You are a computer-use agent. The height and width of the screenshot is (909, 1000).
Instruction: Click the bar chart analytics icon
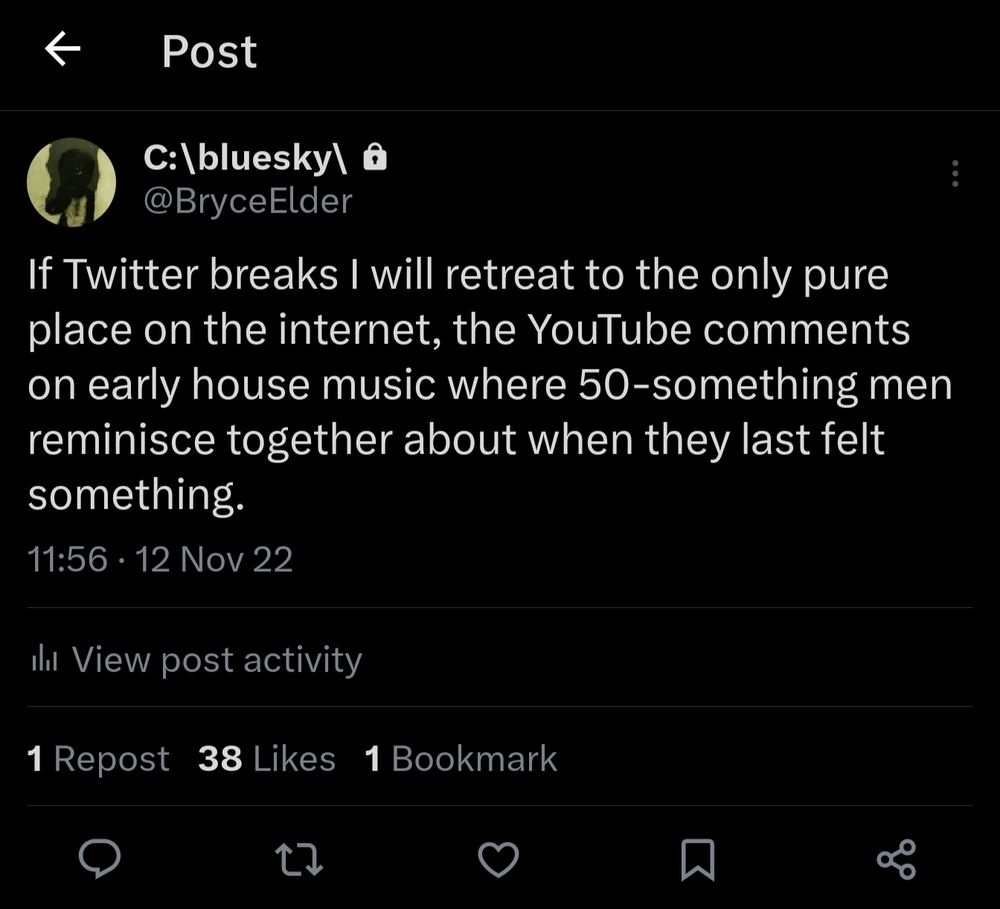[x=42, y=659]
